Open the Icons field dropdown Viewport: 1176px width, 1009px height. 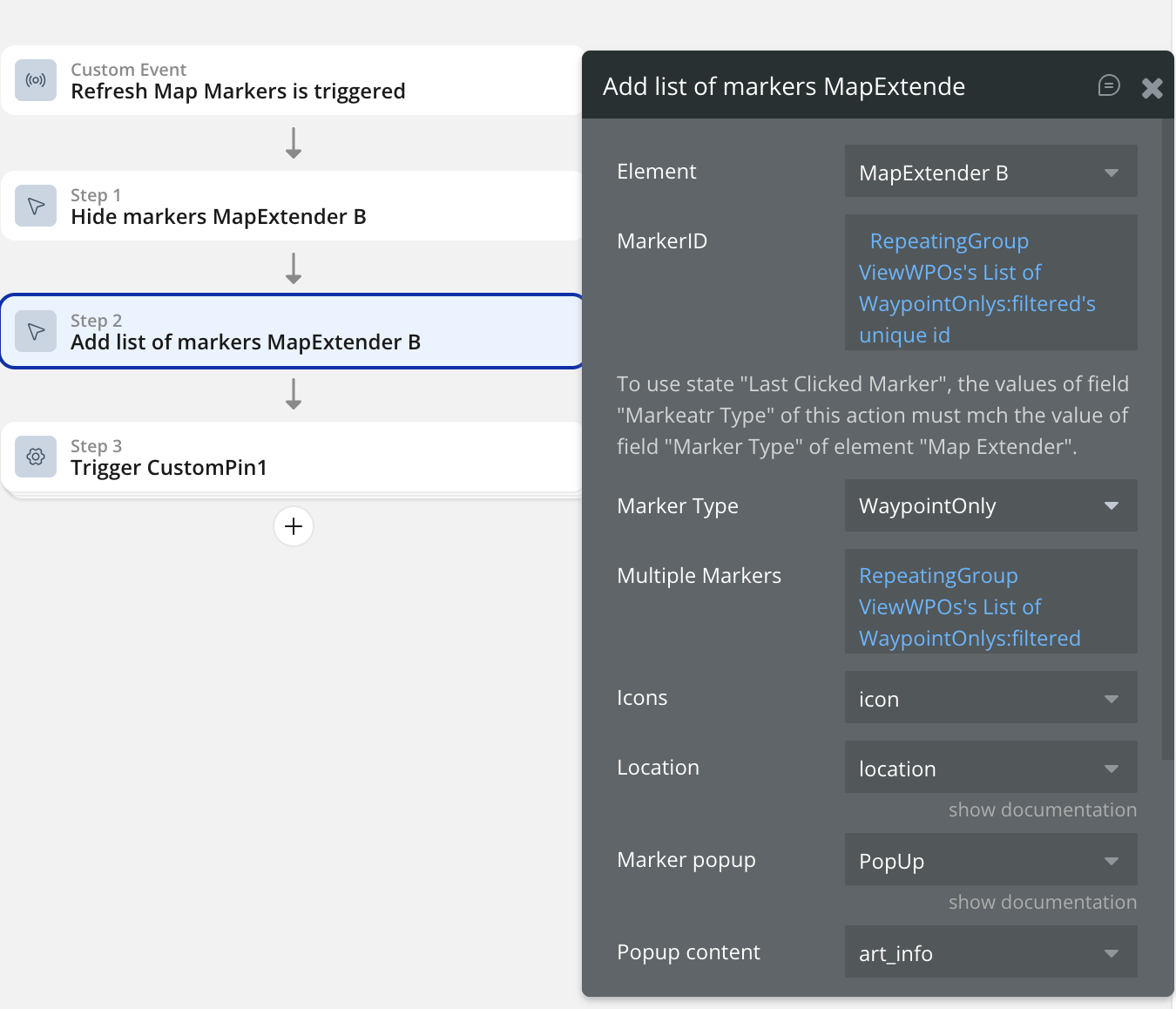[990, 698]
